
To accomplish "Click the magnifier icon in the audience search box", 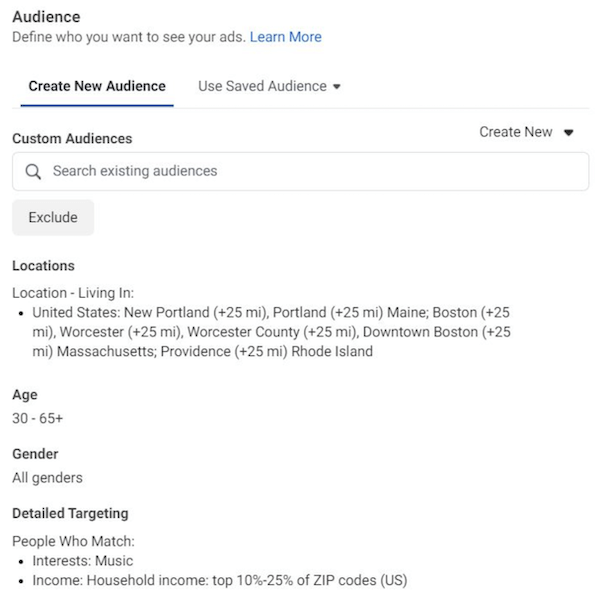I will pyautogui.click(x=33, y=171).
